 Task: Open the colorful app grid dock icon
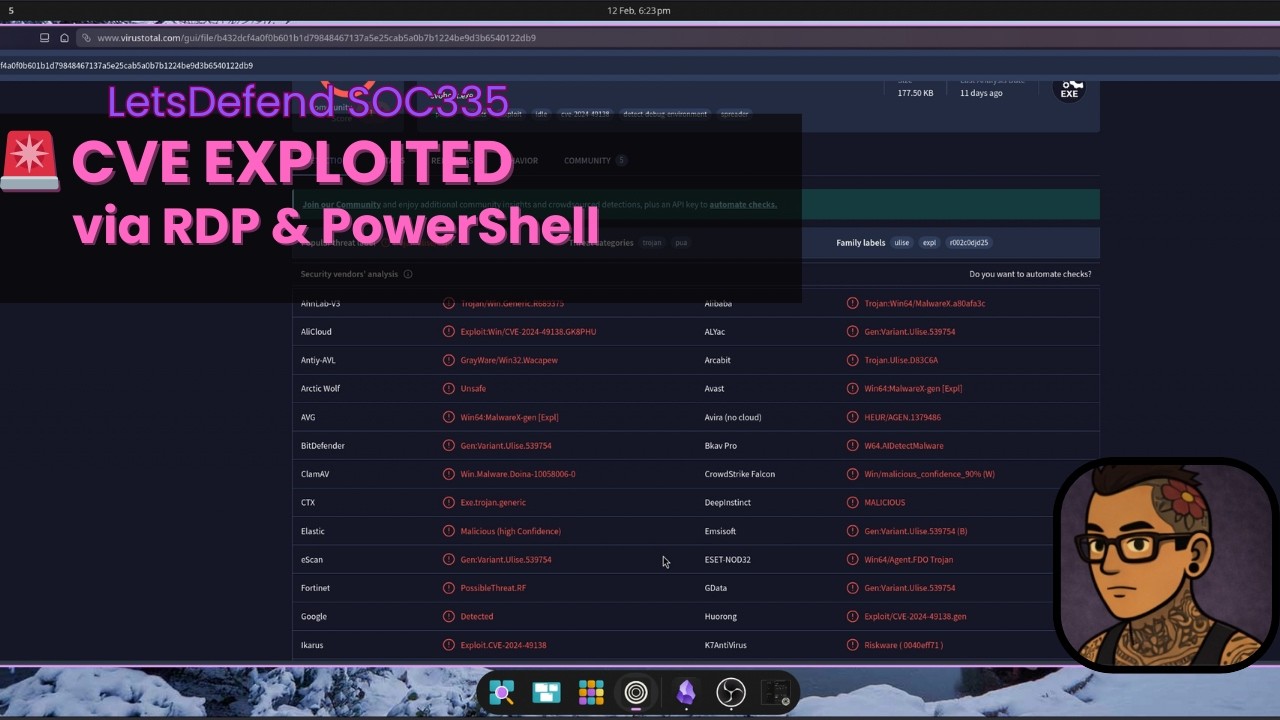(591, 692)
